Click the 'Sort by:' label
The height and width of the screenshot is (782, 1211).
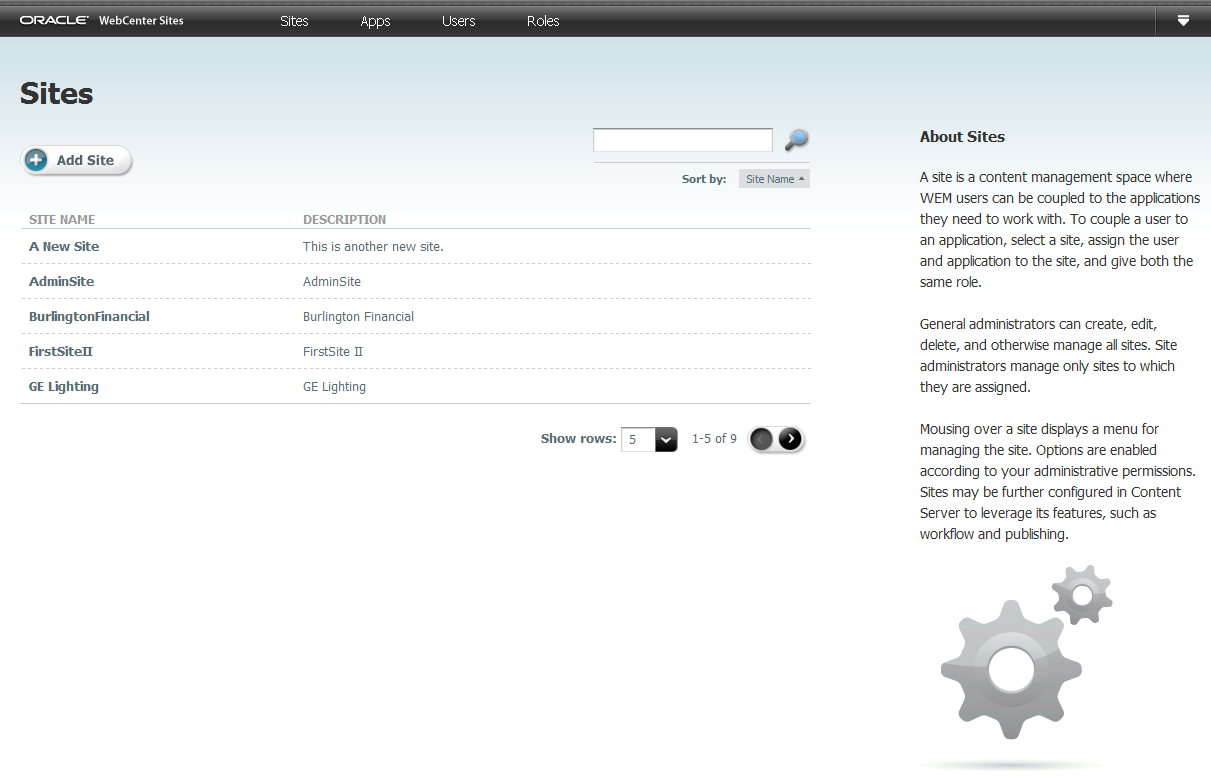point(704,179)
